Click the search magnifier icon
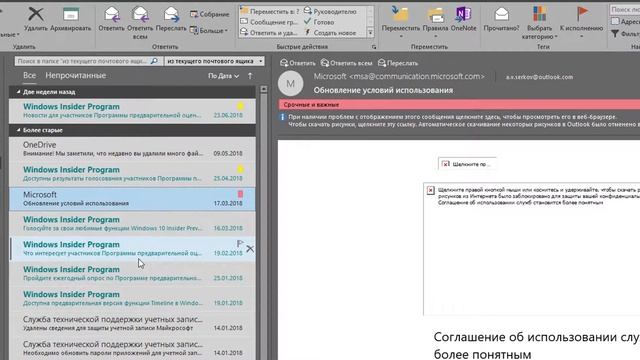 (154, 61)
